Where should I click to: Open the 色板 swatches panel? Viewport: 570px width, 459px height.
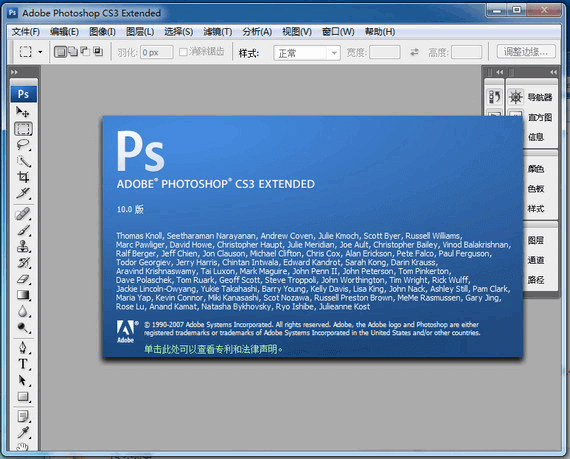coord(535,189)
